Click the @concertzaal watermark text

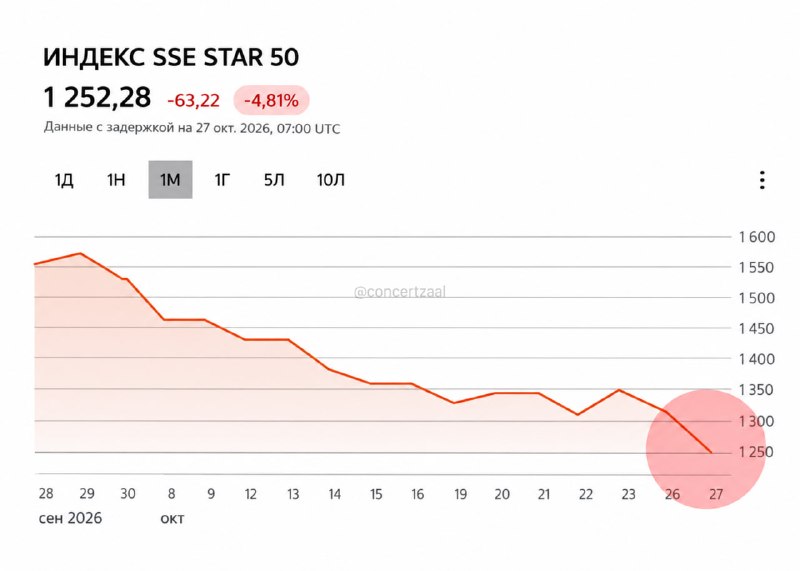(399, 292)
